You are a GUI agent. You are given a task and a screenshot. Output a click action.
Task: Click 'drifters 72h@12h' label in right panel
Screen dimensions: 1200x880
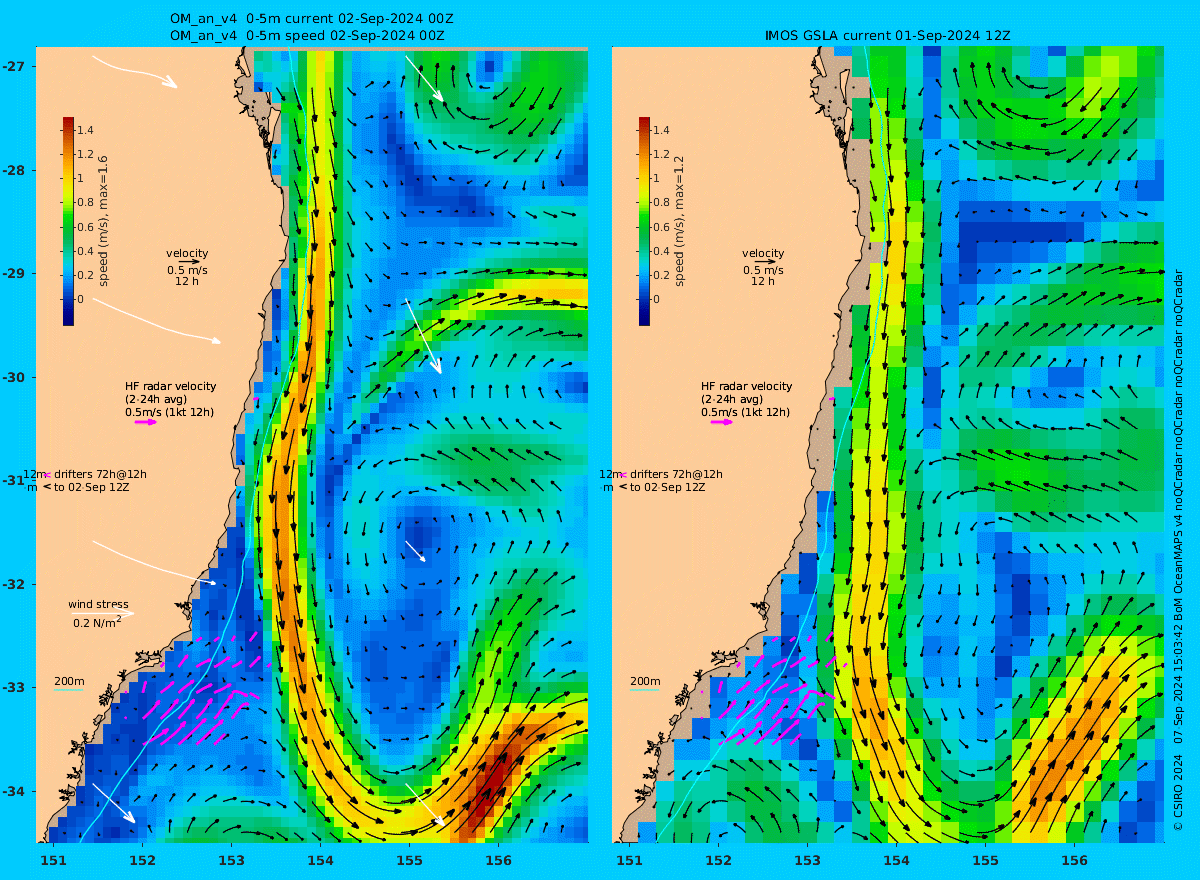[x=675, y=474]
